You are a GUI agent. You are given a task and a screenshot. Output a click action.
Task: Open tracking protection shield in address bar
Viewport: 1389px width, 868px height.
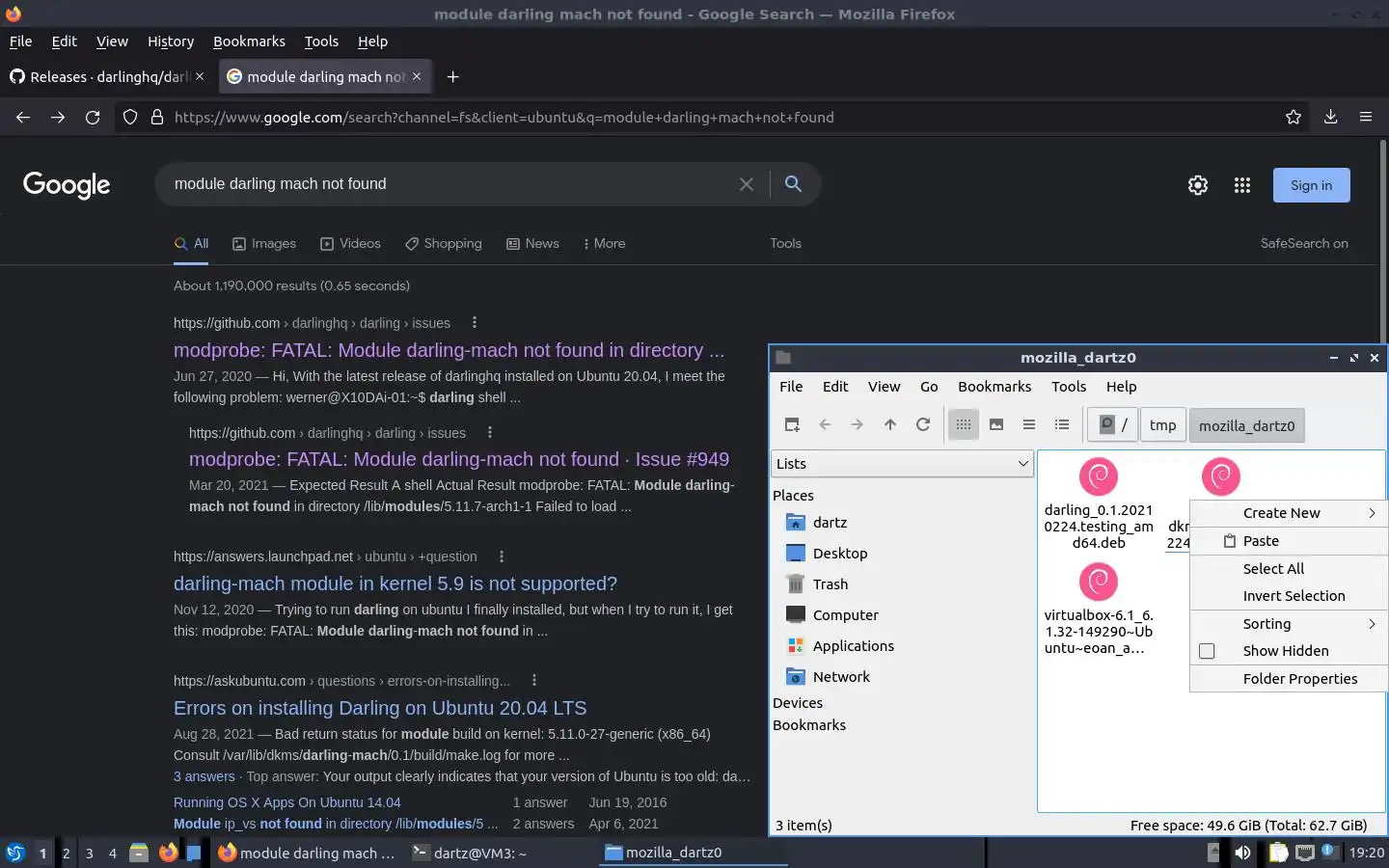[x=130, y=117]
